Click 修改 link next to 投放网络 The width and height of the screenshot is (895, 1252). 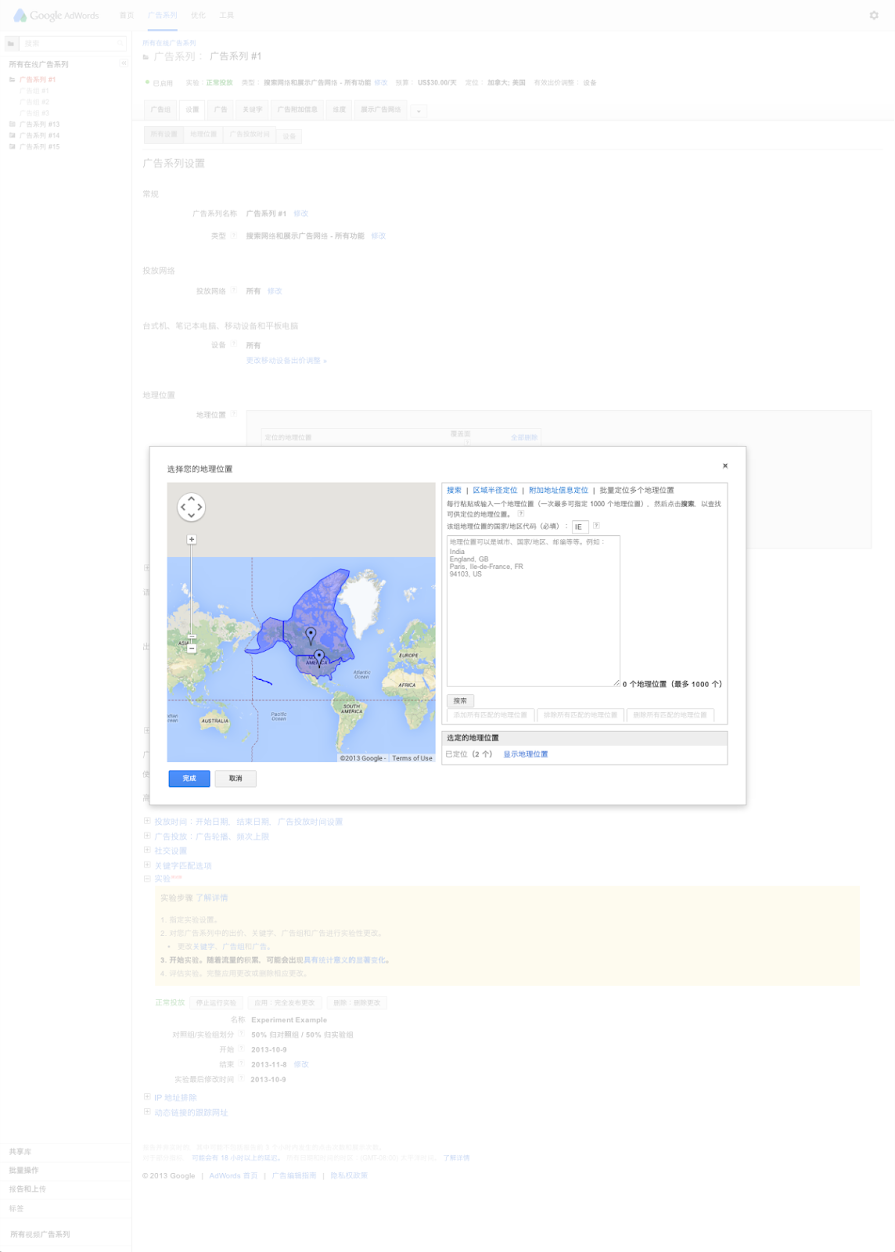click(x=275, y=291)
